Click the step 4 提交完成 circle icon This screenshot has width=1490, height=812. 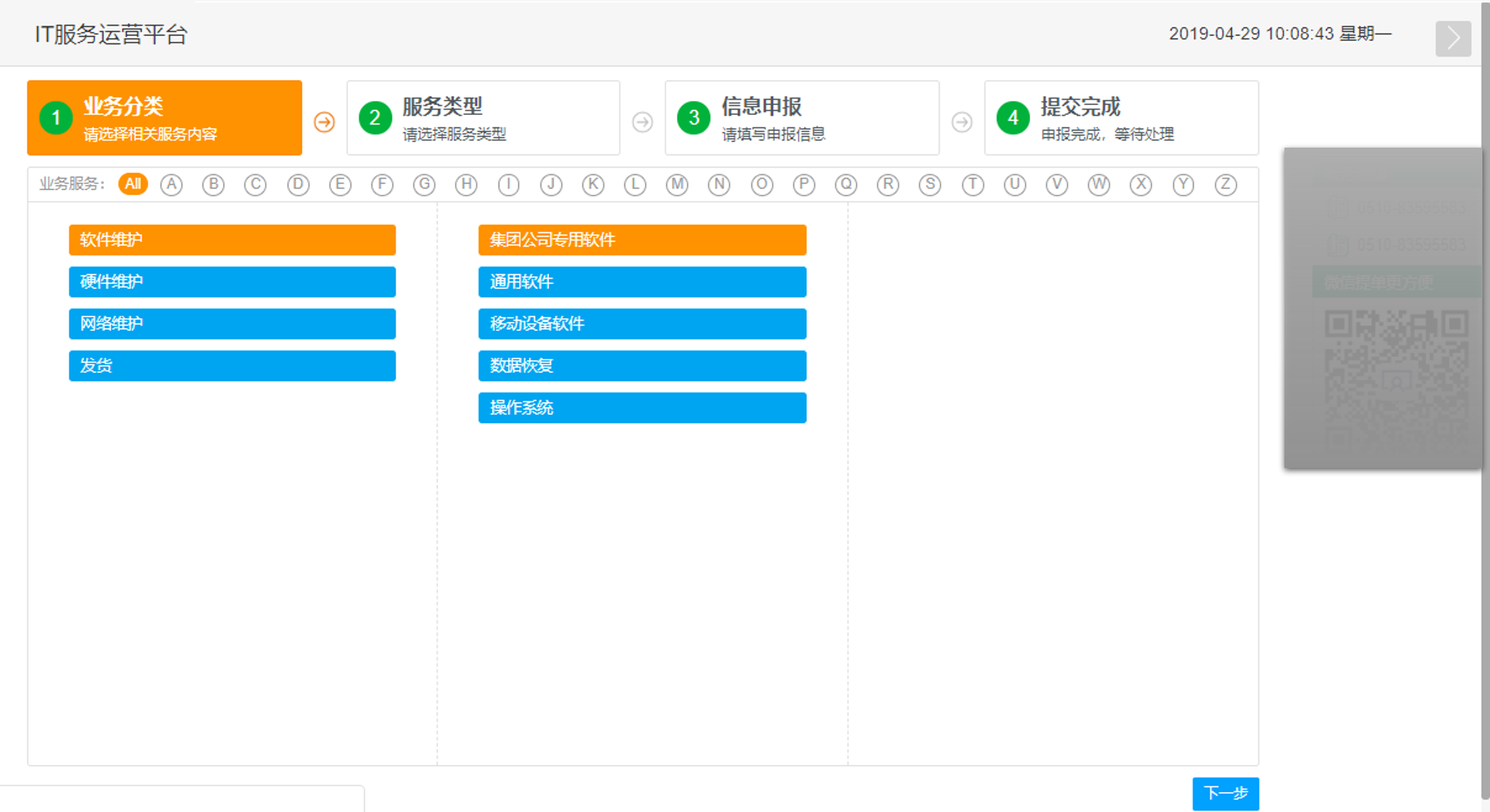(1013, 118)
